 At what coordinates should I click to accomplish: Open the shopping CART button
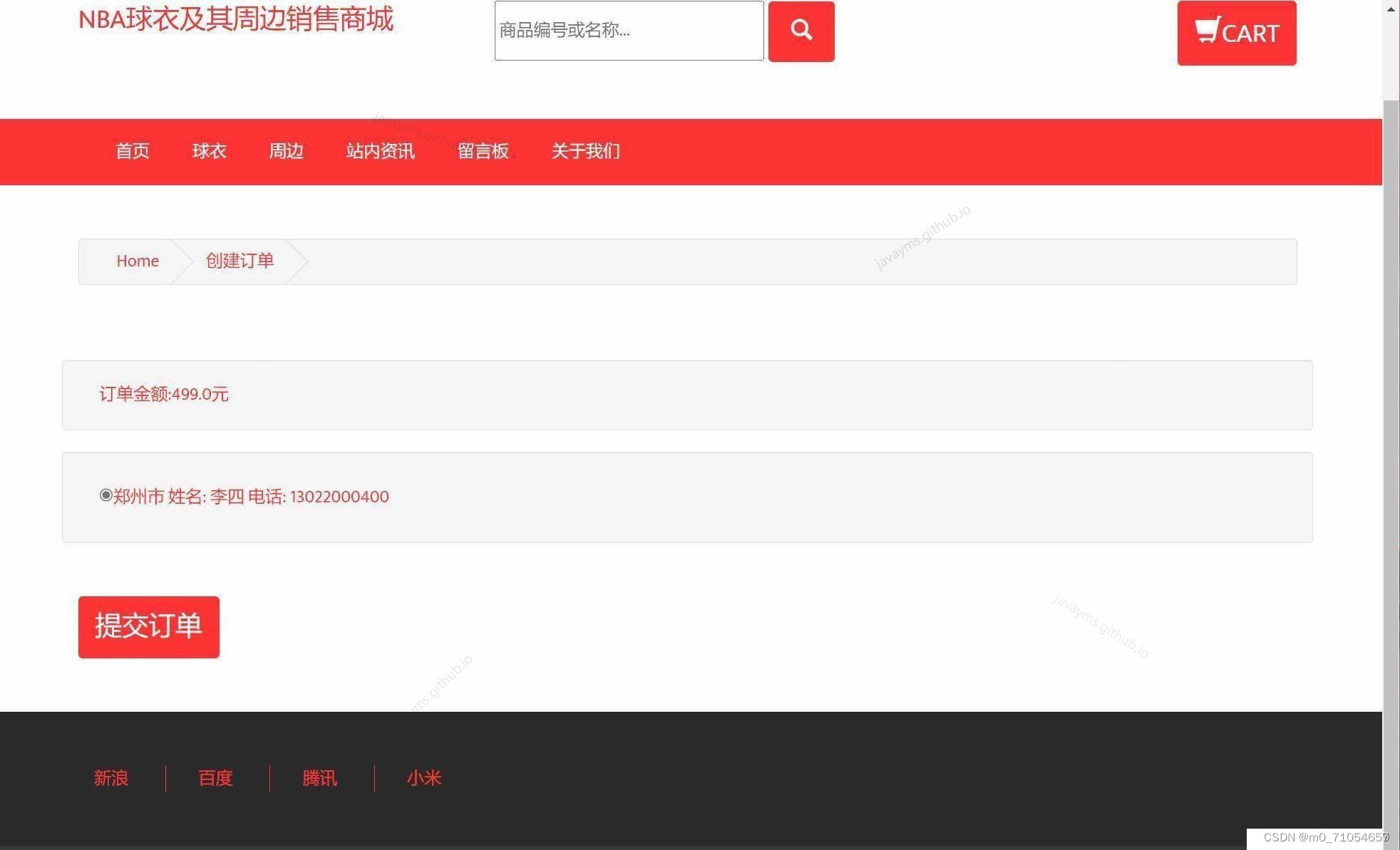tap(1236, 33)
